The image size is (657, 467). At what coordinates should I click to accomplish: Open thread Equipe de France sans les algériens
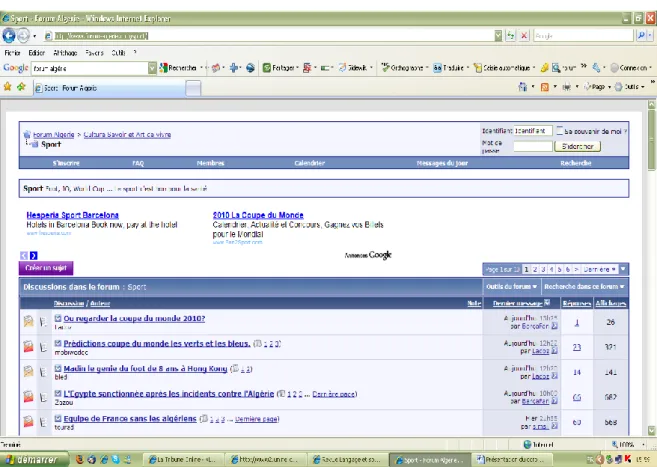tap(130, 418)
